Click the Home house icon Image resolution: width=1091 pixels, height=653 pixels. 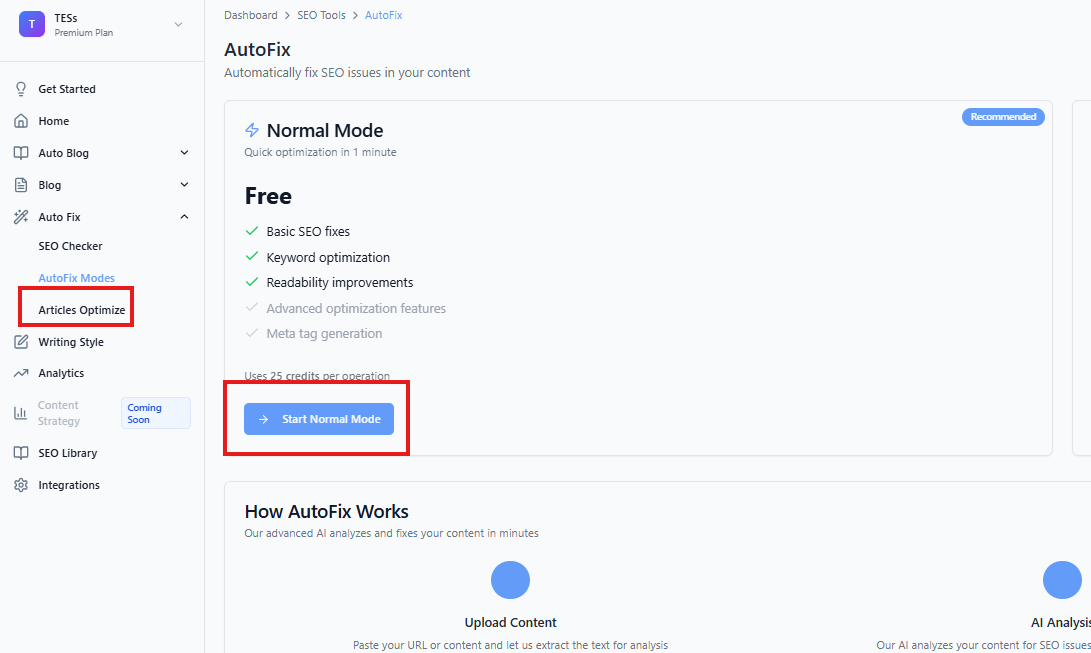point(21,121)
